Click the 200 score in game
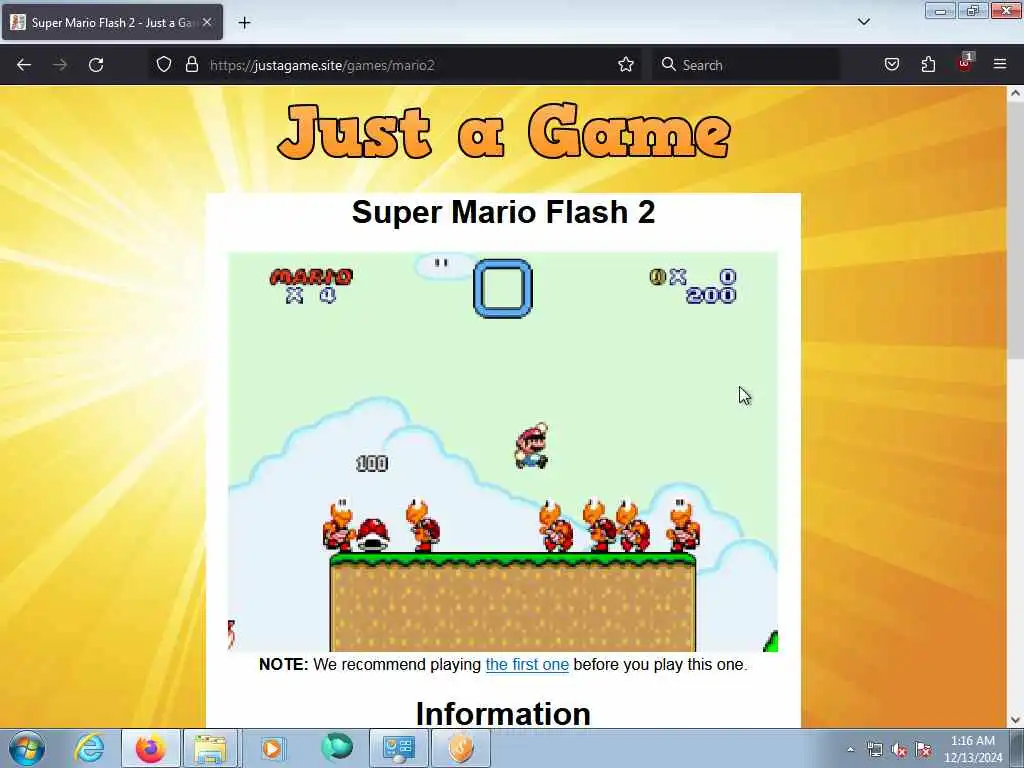The image size is (1024, 768). coord(711,296)
